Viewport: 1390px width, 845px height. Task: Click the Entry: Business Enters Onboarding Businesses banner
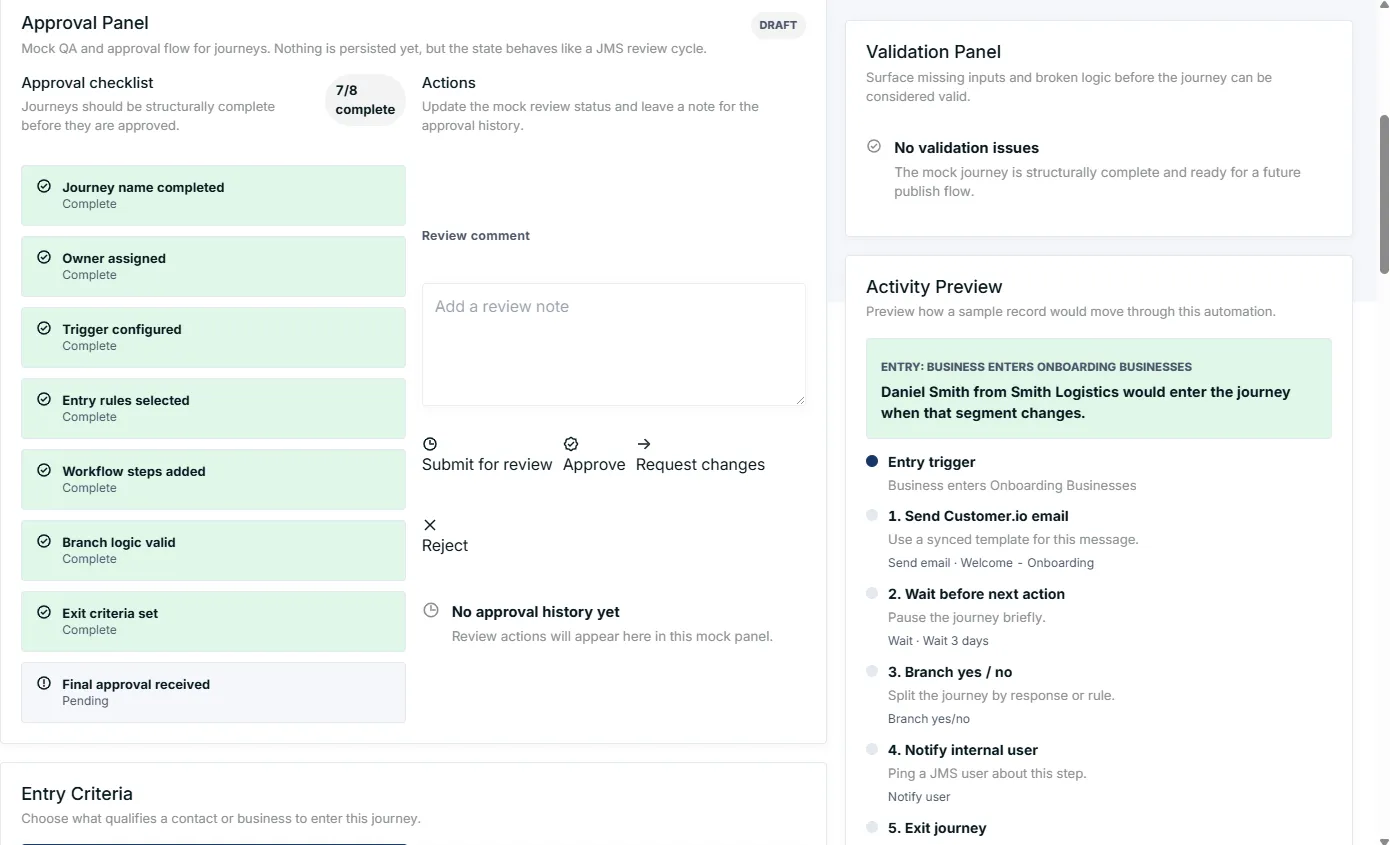pyautogui.click(x=1099, y=388)
